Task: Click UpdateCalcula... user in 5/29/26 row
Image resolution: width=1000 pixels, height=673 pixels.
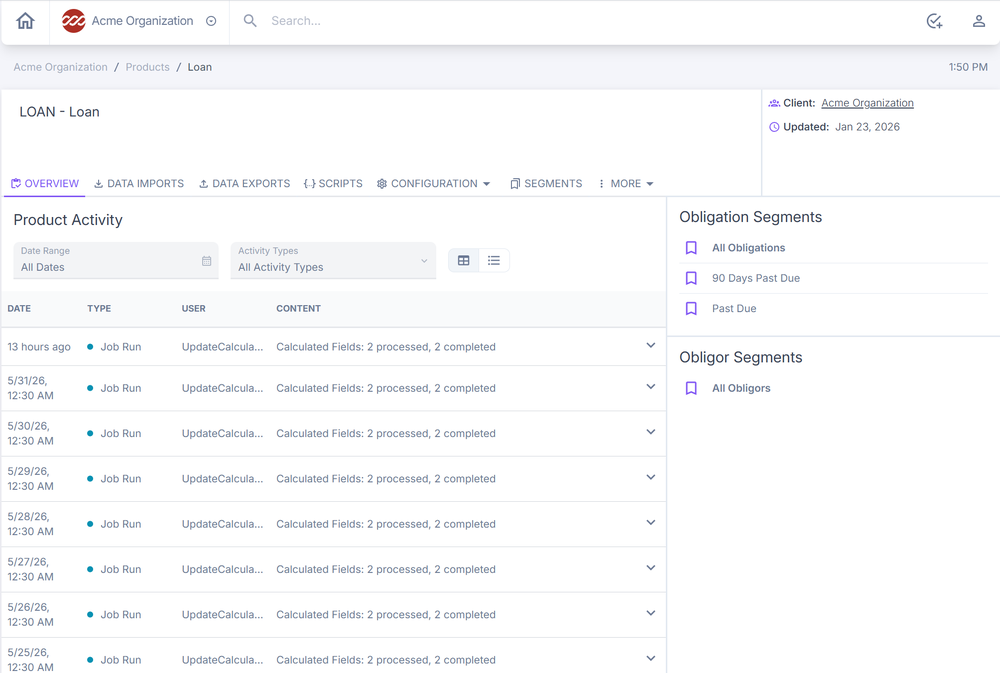Action: pos(223,478)
